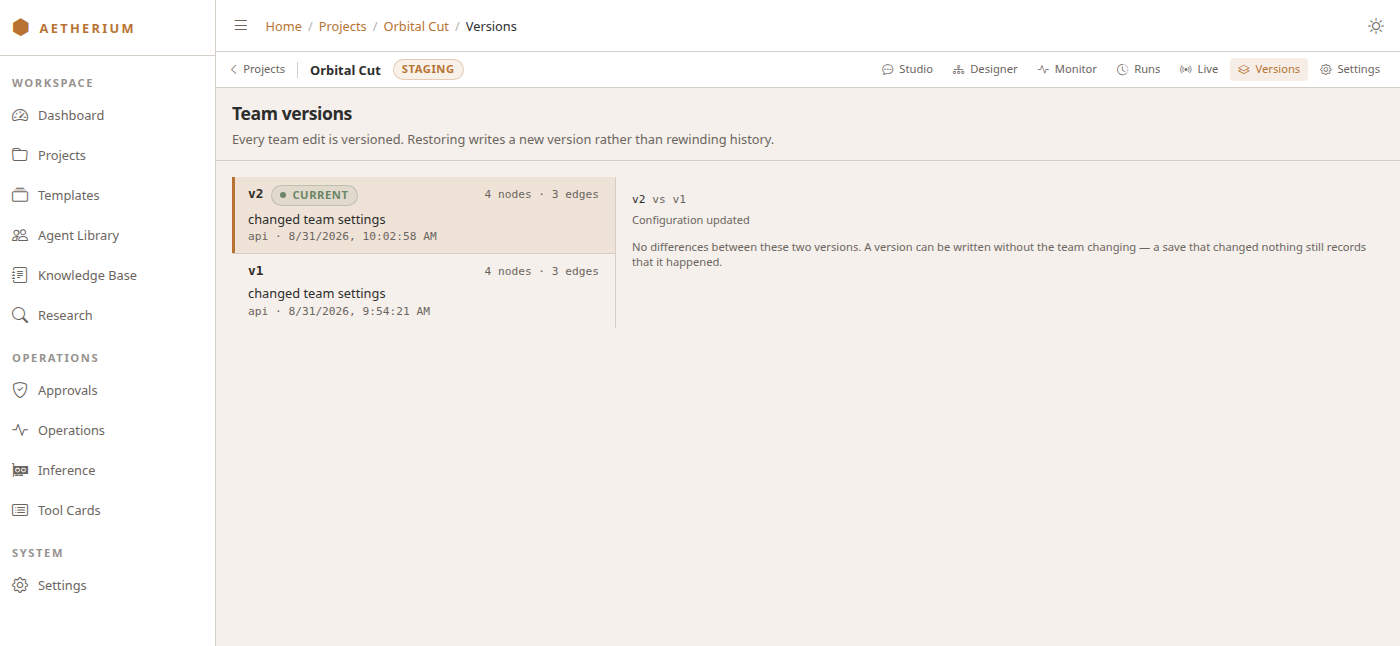This screenshot has width=1400, height=646.
Task: Click the STAGING environment badge
Action: (x=428, y=70)
